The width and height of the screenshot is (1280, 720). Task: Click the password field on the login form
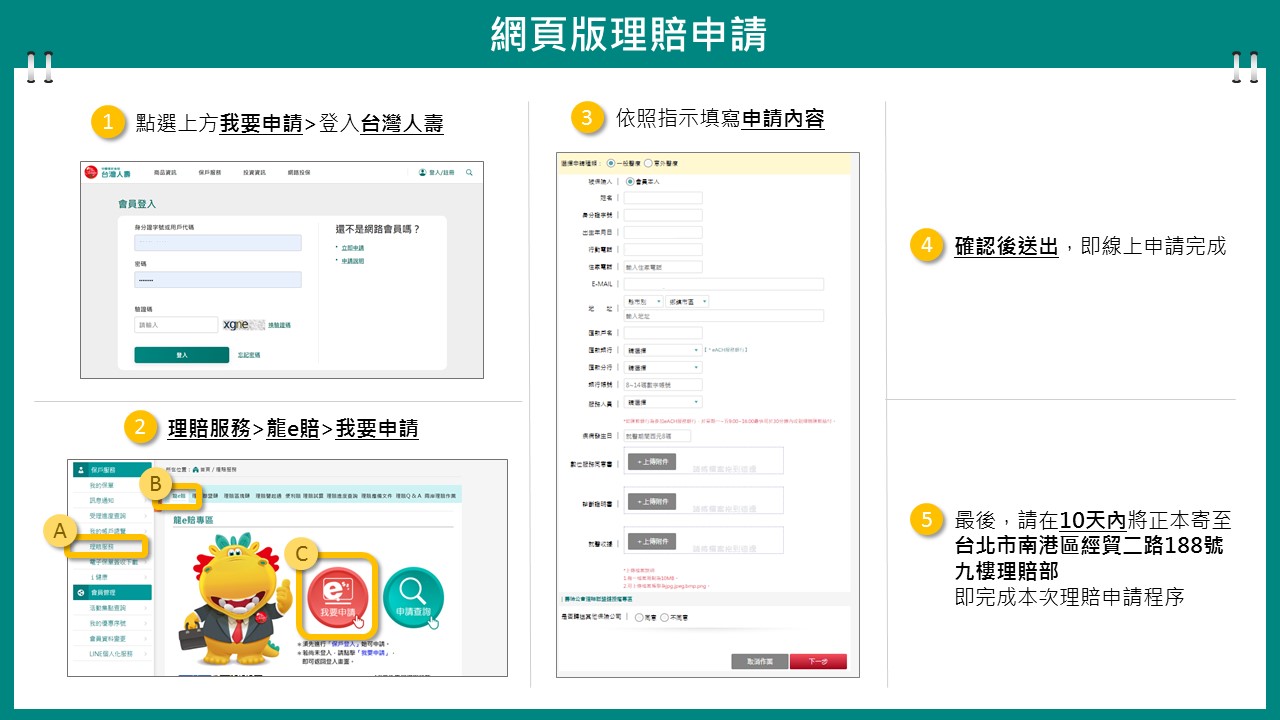click(218, 280)
